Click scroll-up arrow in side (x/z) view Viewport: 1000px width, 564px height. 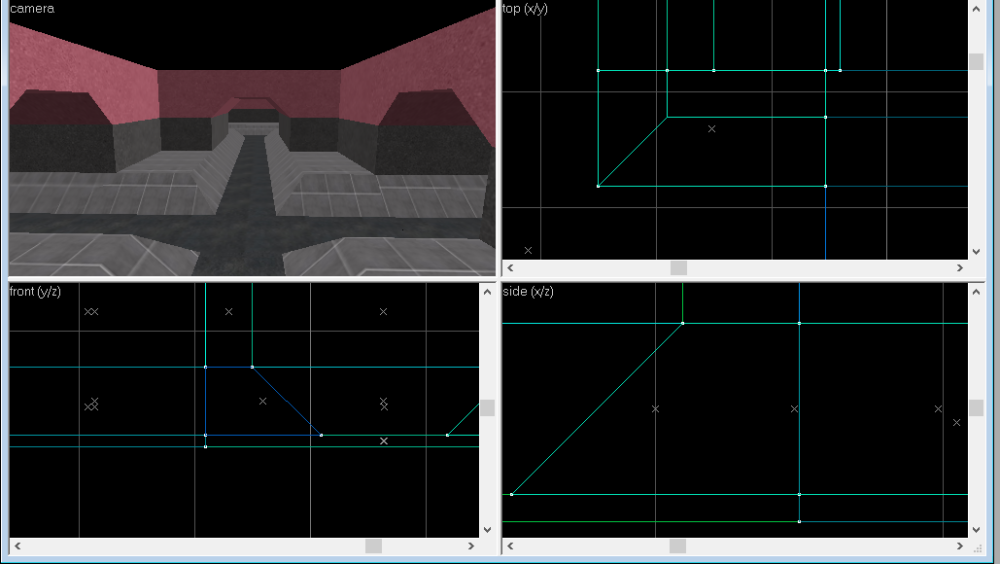point(976,292)
